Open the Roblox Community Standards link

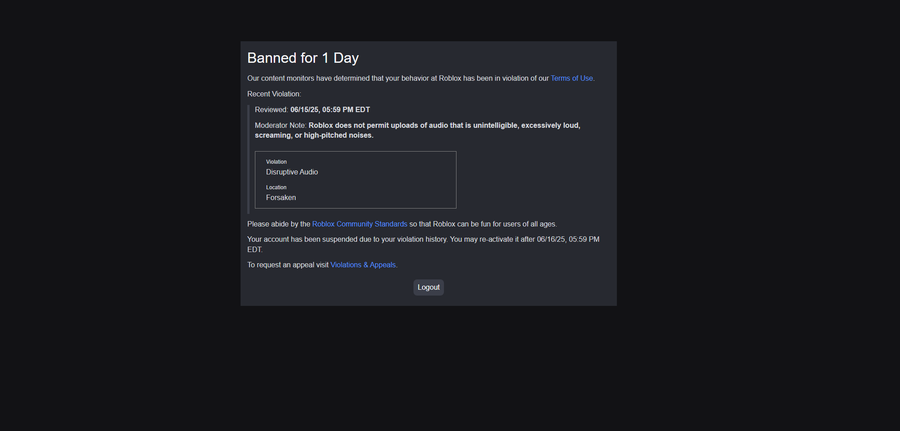[360, 224]
